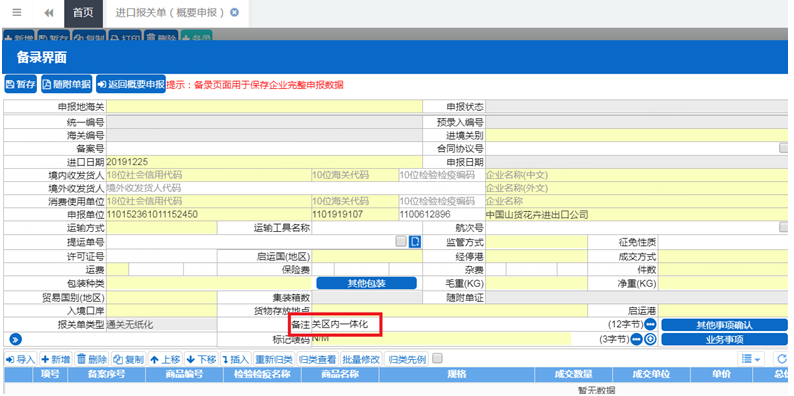
Task: Click 归类查看 button
Action: [317, 360]
